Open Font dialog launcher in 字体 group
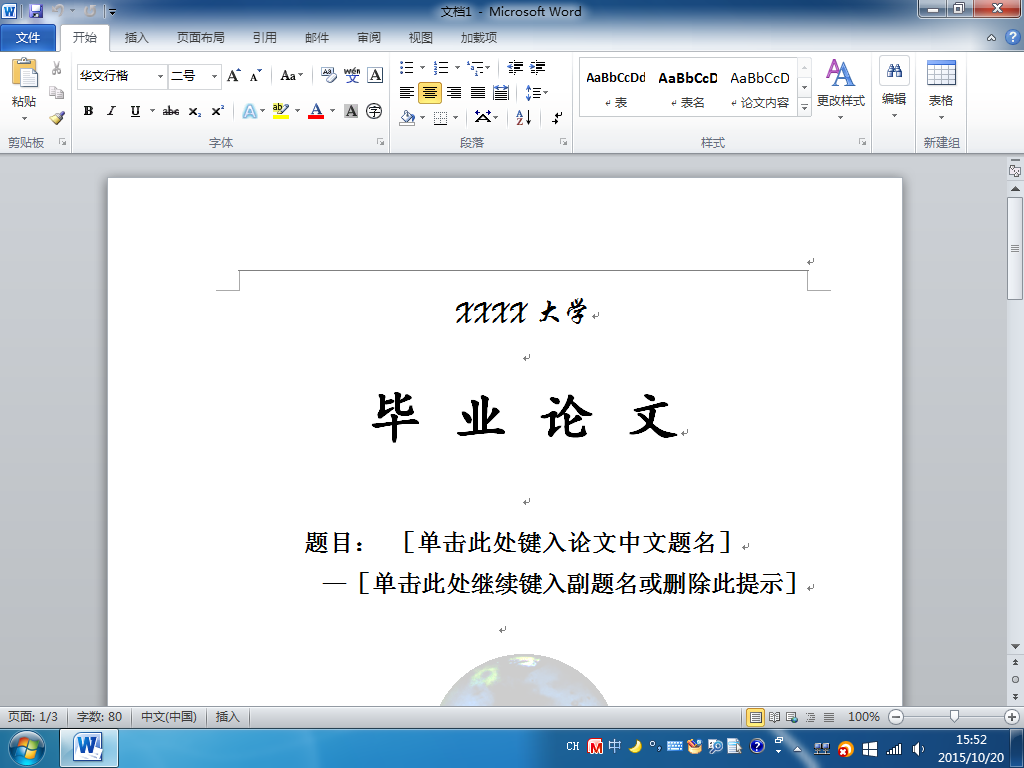Image resolution: width=1024 pixels, height=768 pixels. point(380,142)
